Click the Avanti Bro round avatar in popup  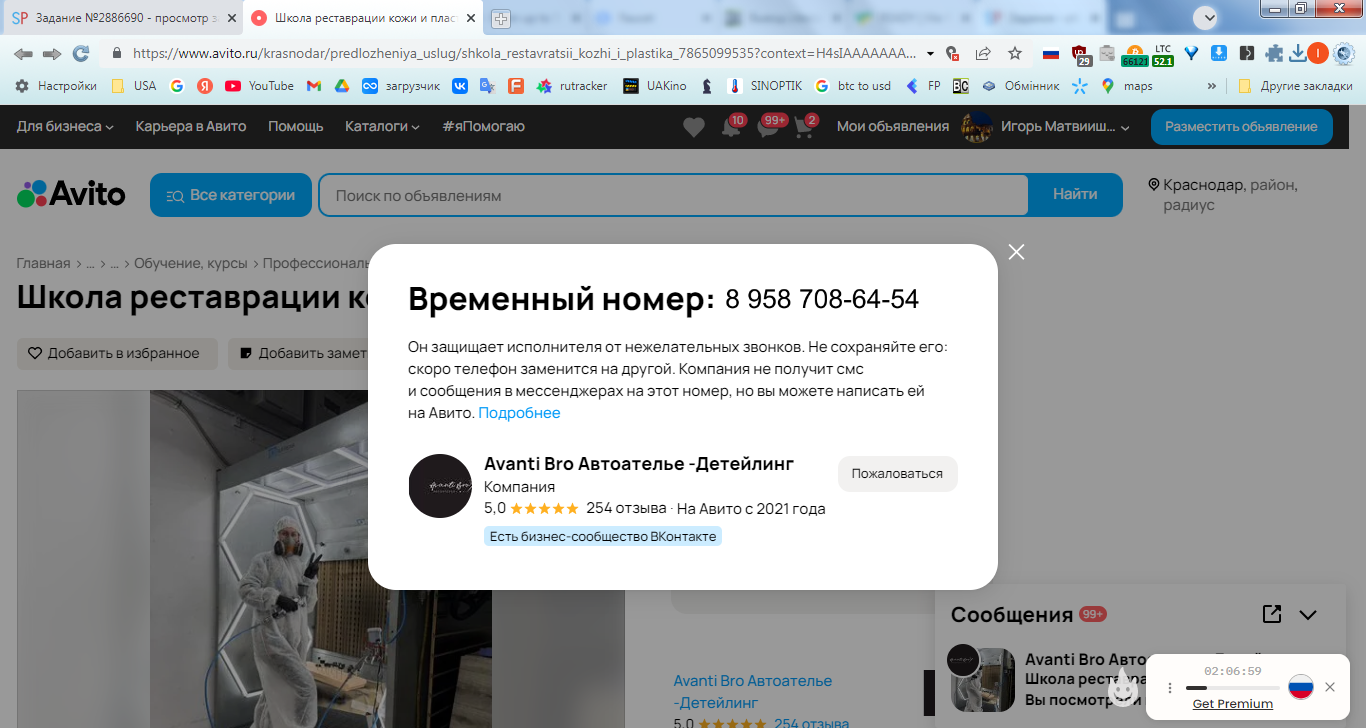click(x=440, y=486)
